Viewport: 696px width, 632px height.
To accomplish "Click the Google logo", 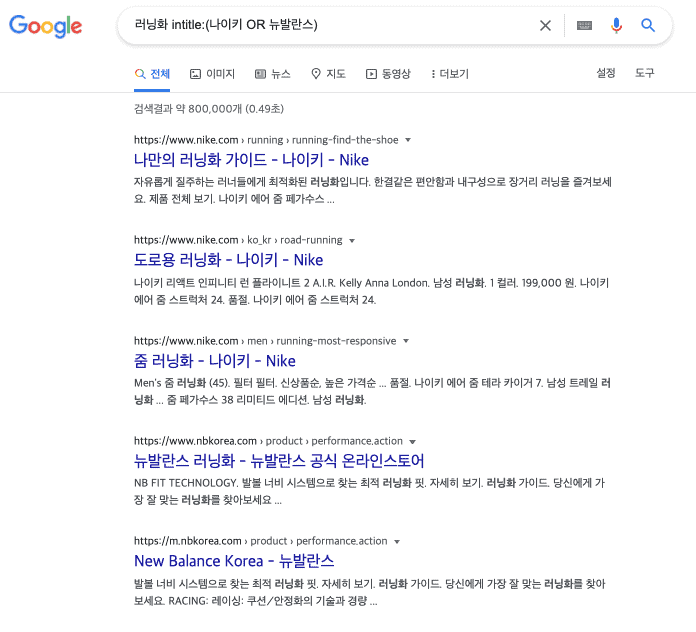I will (x=46, y=26).
